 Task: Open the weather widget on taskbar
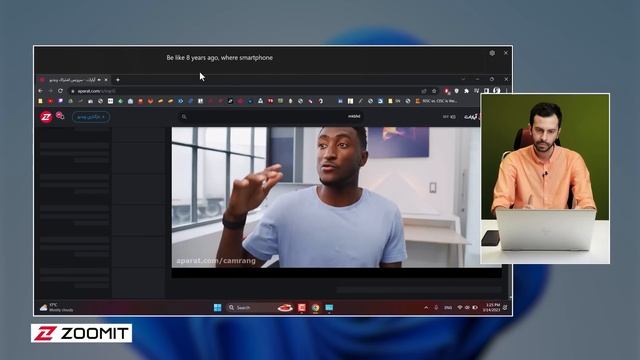click(56, 307)
